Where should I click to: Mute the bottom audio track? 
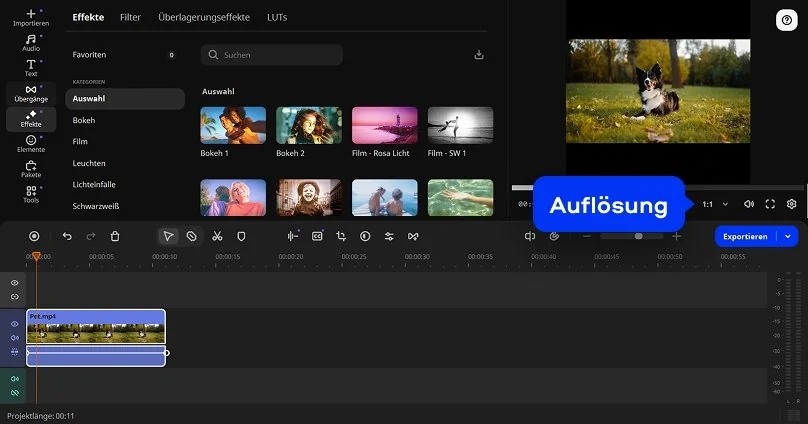[x=14, y=379]
